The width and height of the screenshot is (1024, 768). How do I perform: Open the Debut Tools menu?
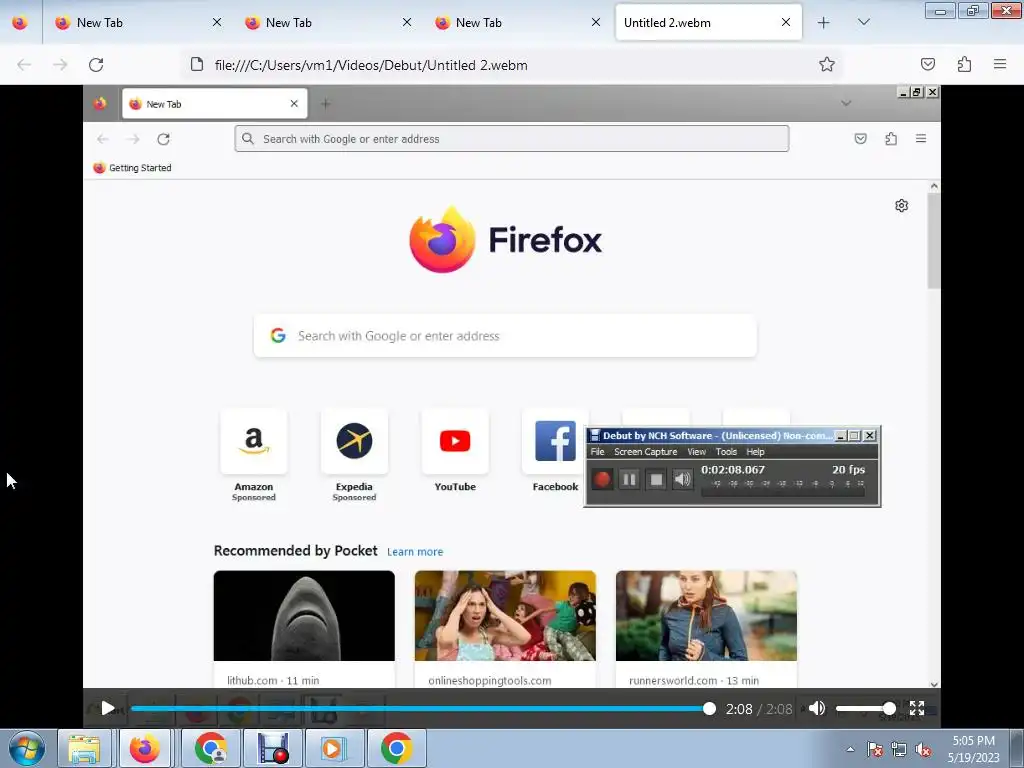726,452
